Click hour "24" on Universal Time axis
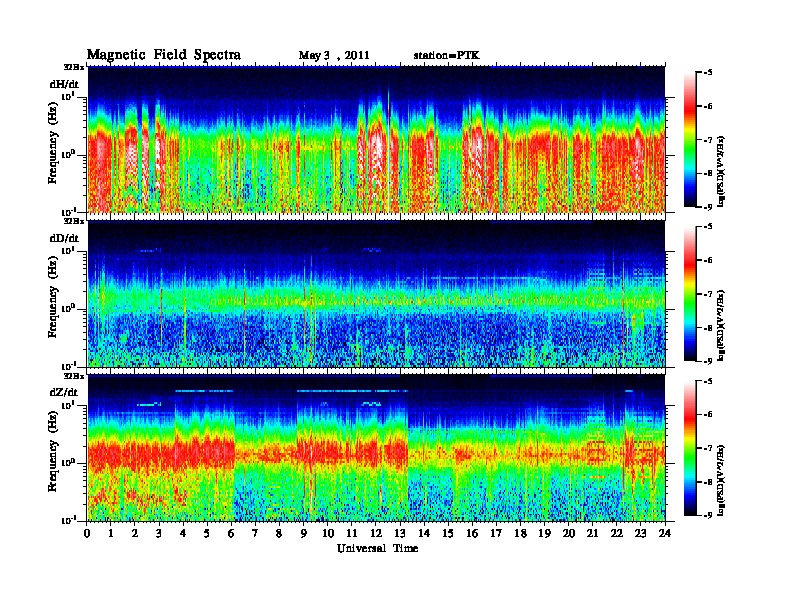 (664, 533)
